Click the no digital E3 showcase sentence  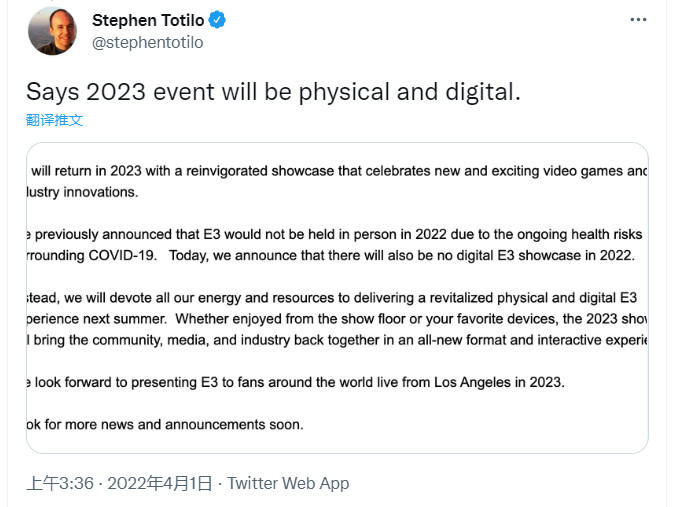point(402,255)
